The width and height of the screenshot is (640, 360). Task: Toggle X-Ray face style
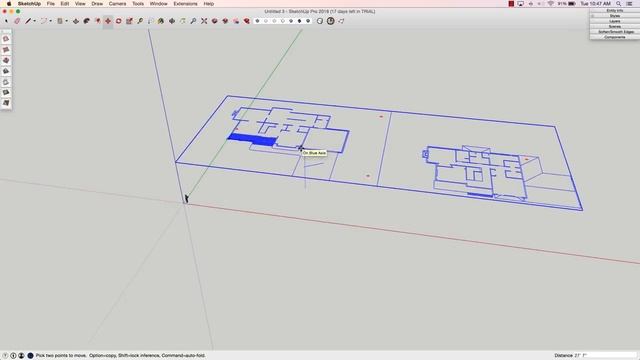(x=257, y=21)
